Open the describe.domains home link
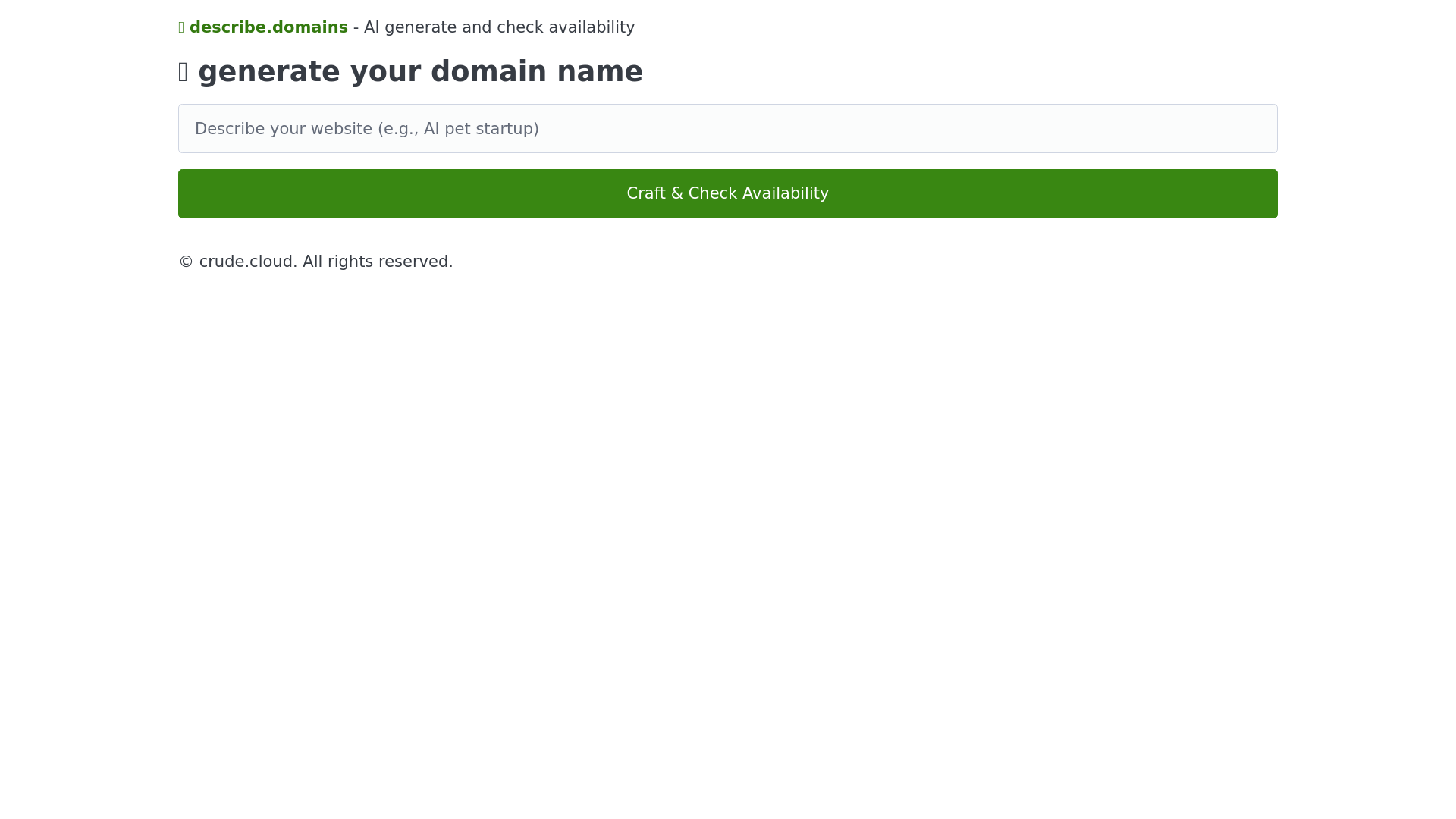1456x819 pixels. (x=263, y=27)
